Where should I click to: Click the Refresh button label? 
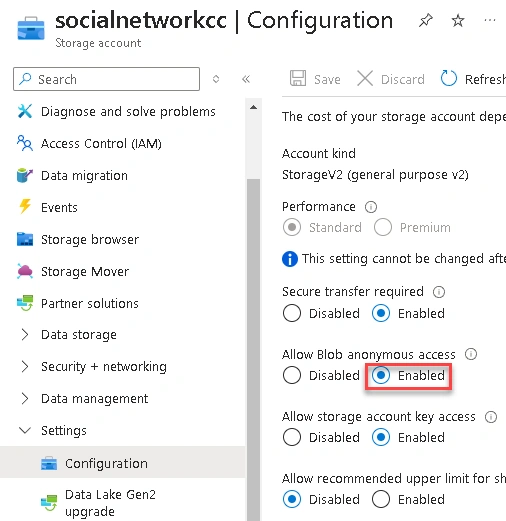(x=485, y=80)
